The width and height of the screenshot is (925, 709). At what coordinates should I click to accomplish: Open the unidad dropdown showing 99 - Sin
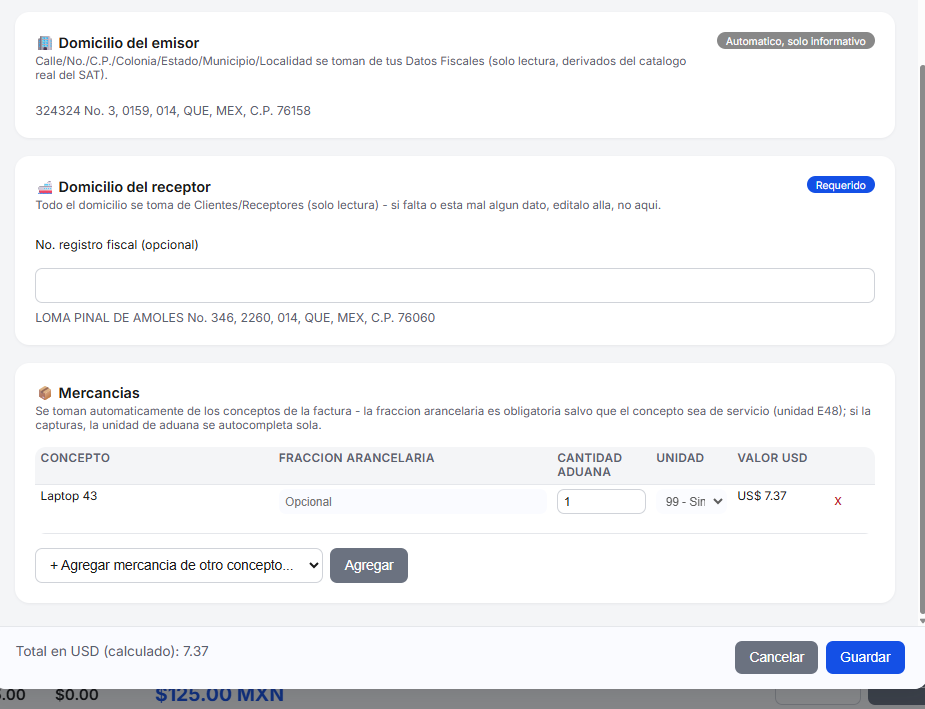click(691, 501)
